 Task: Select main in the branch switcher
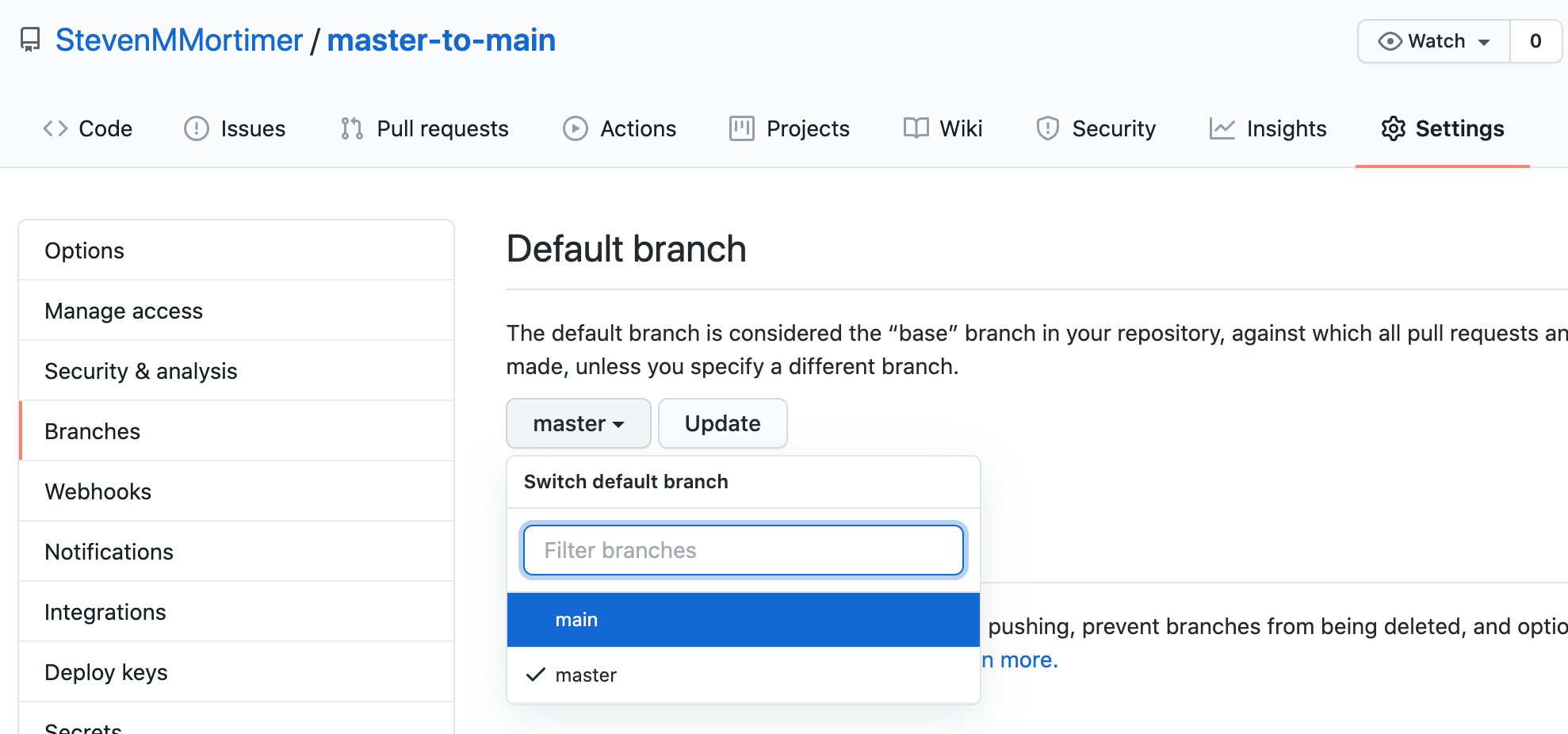pos(743,619)
